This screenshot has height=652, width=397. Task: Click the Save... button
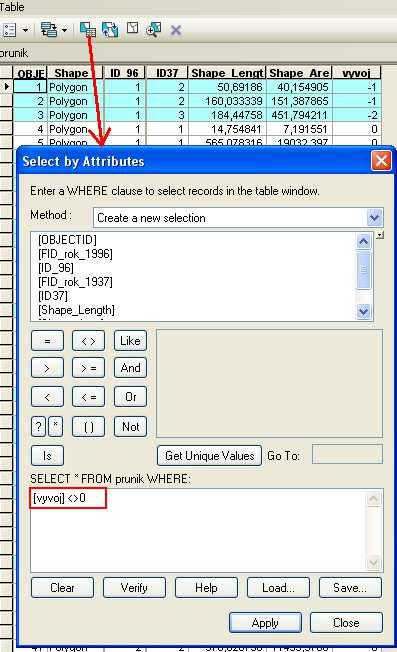(350, 588)
